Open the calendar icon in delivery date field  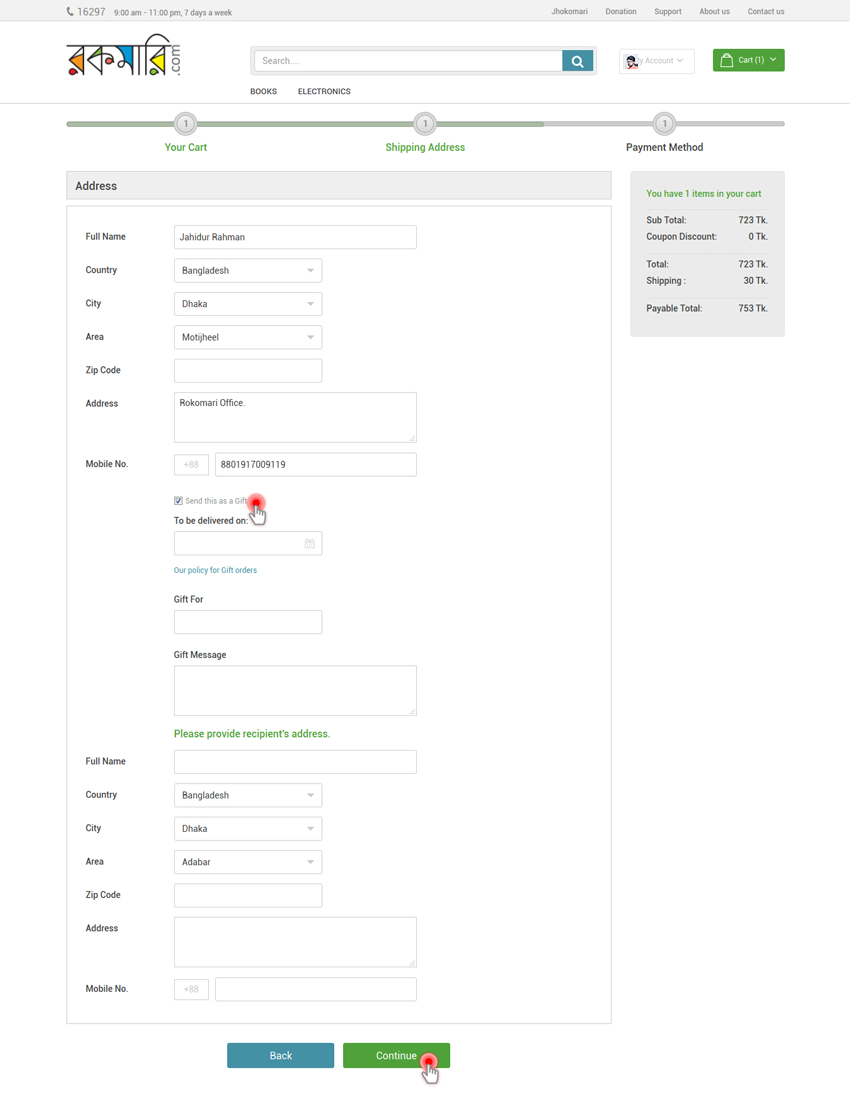(x=310, y=544)
